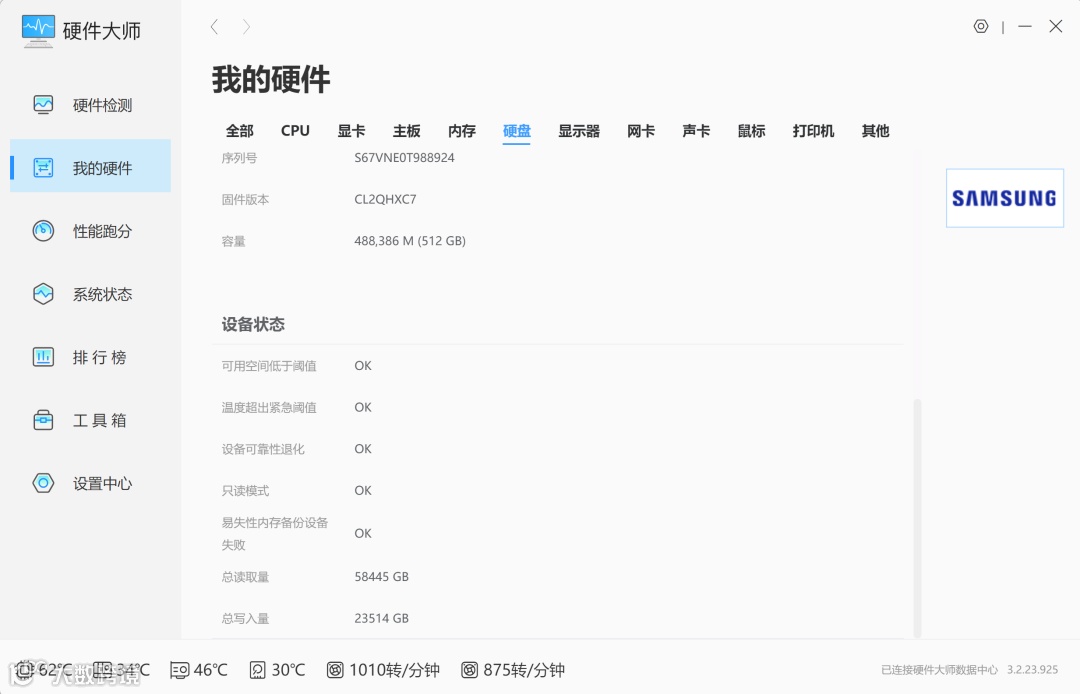Click 已连接硬件大师数据中心 status text
Viewport: 1080px width, 694px height.
(x=939, y=670)
